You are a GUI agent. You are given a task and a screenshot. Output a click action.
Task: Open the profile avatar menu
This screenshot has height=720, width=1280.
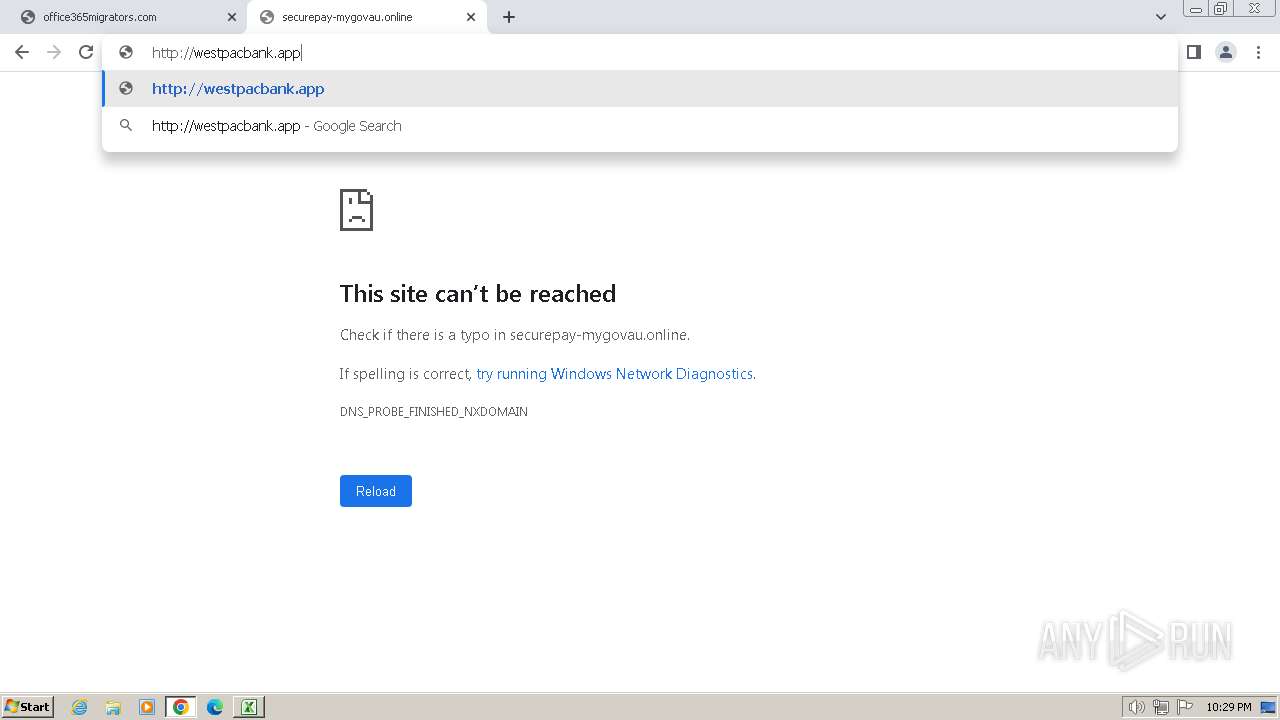coord(1226,52)
